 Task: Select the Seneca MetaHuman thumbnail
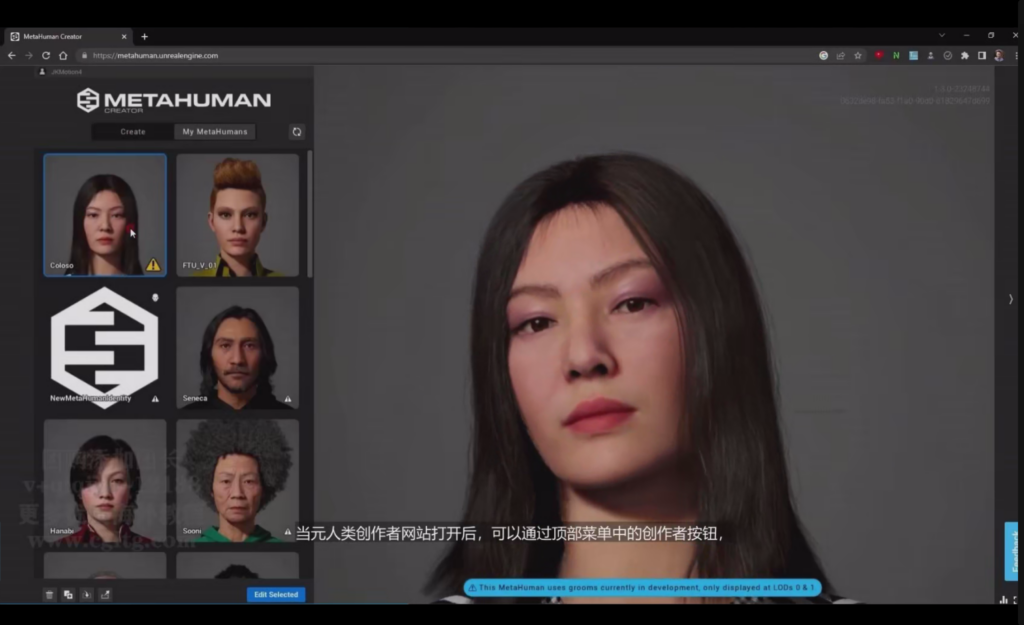pyautogui.click(x=238, y=348)
